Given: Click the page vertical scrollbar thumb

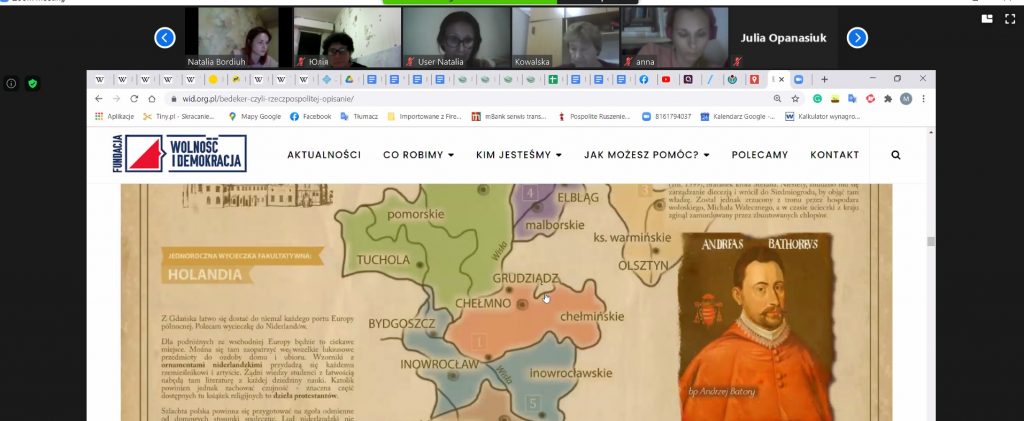Looking at the screenshot, I should 931,242.
